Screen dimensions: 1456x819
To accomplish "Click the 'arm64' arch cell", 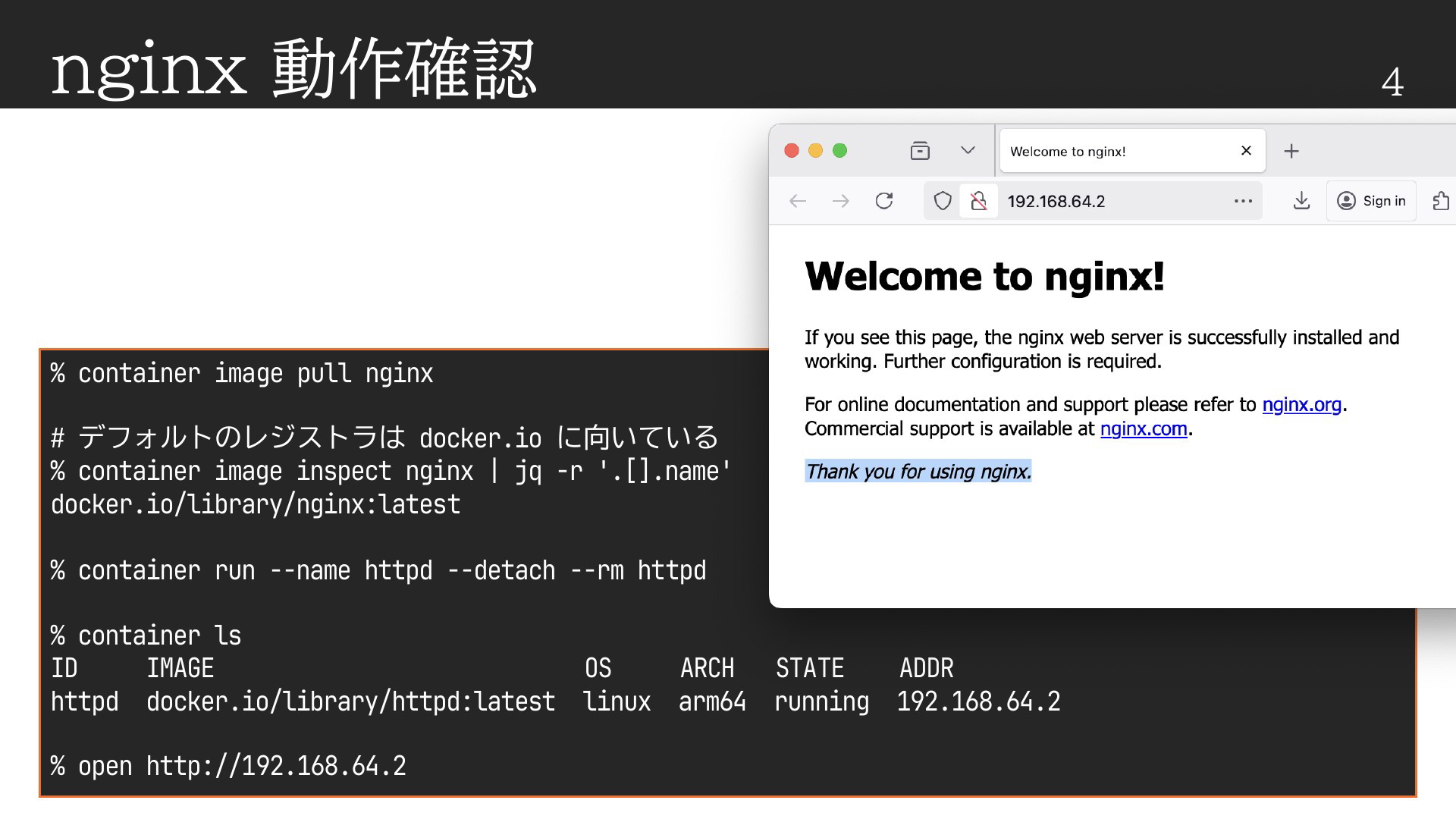I will [x=712, y=701].
